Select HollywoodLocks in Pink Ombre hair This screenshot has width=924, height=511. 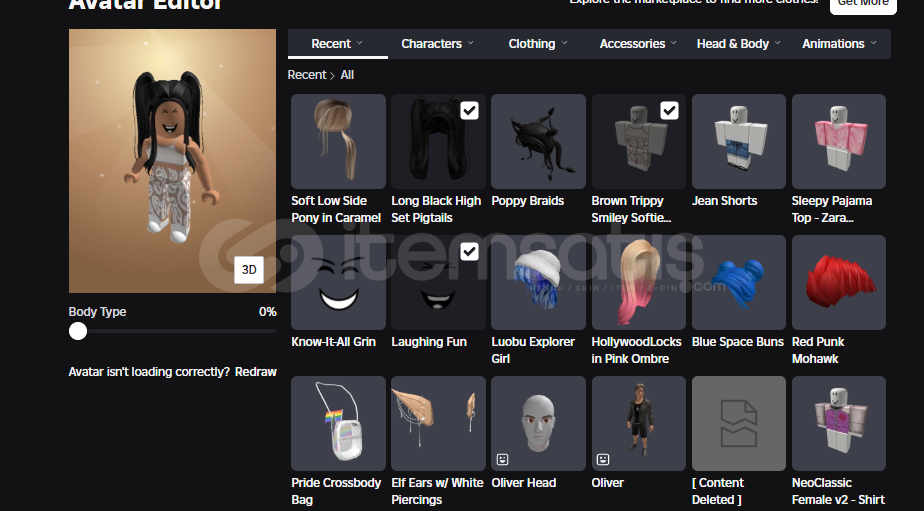(639, 282)
